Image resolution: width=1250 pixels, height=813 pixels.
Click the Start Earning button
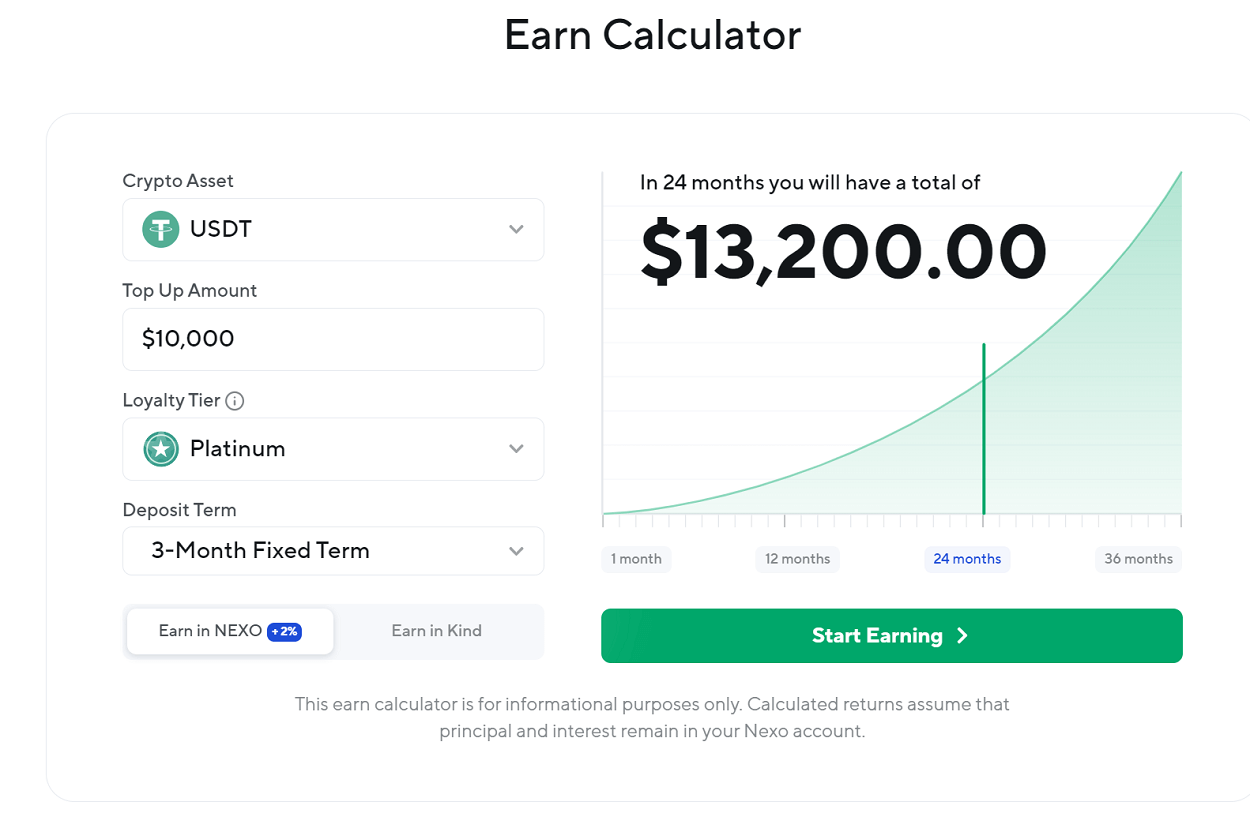pyautogui.click(x=892, y=636)
